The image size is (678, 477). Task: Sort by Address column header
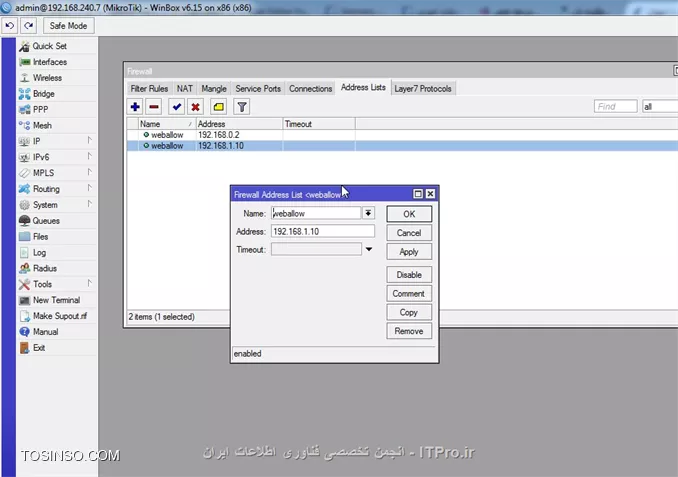pyautogui.click(x=240, y=124)
